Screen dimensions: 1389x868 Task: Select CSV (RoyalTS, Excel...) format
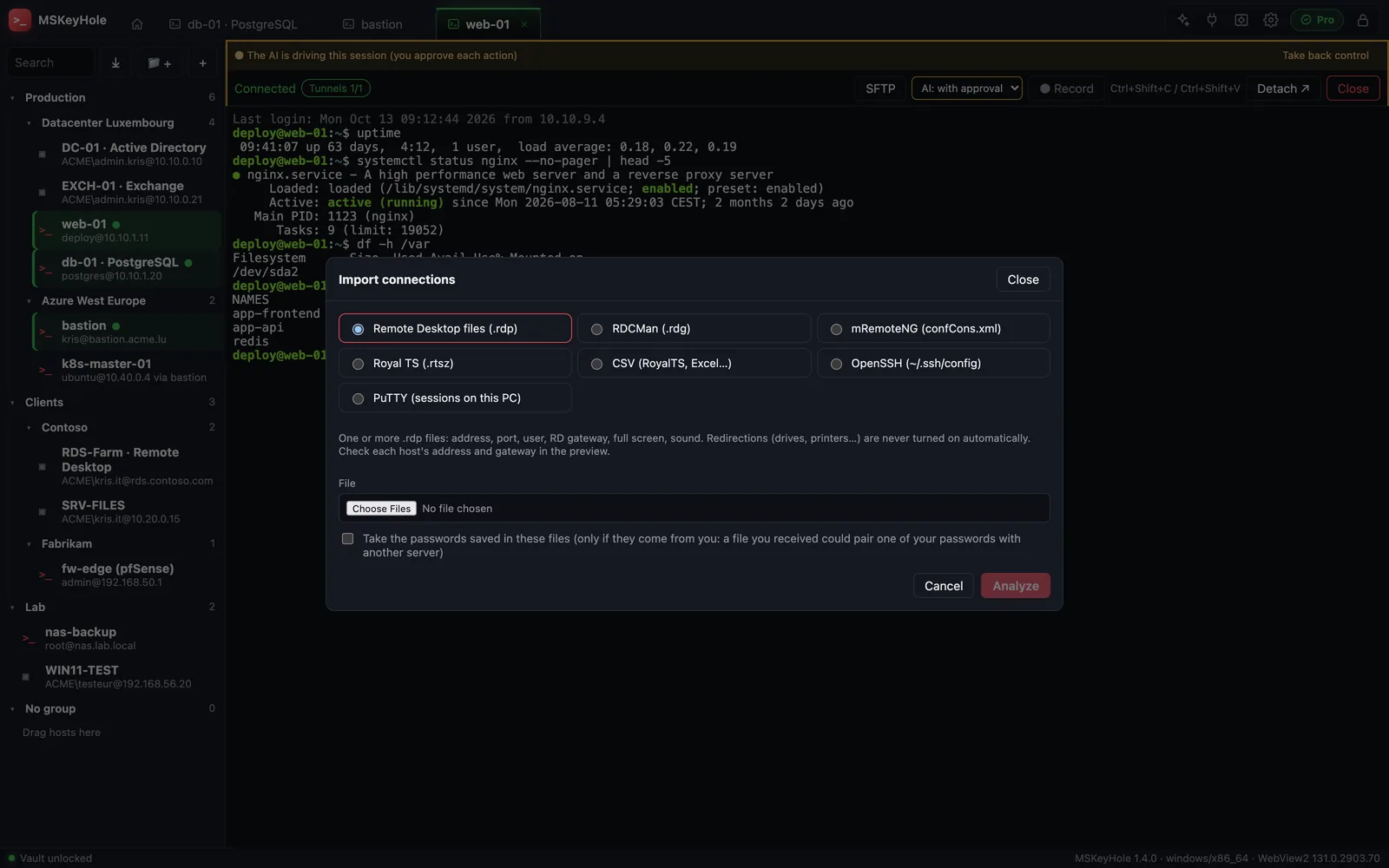pos(694,363)
